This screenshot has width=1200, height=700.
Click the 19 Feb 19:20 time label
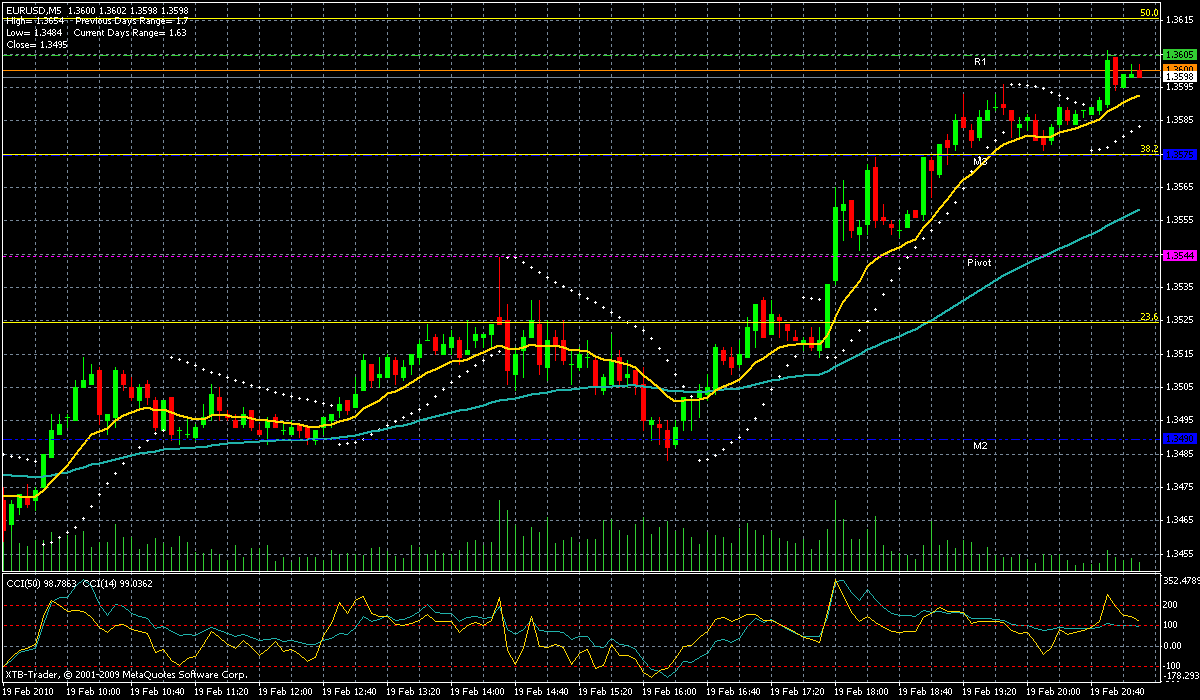coord(990,691)
